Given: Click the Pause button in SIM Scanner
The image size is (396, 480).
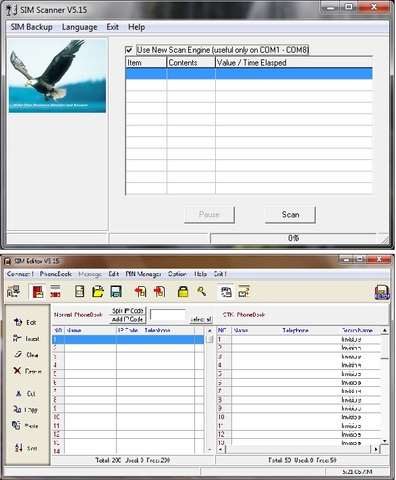Looking at the screenshot, I should (209, 215).
